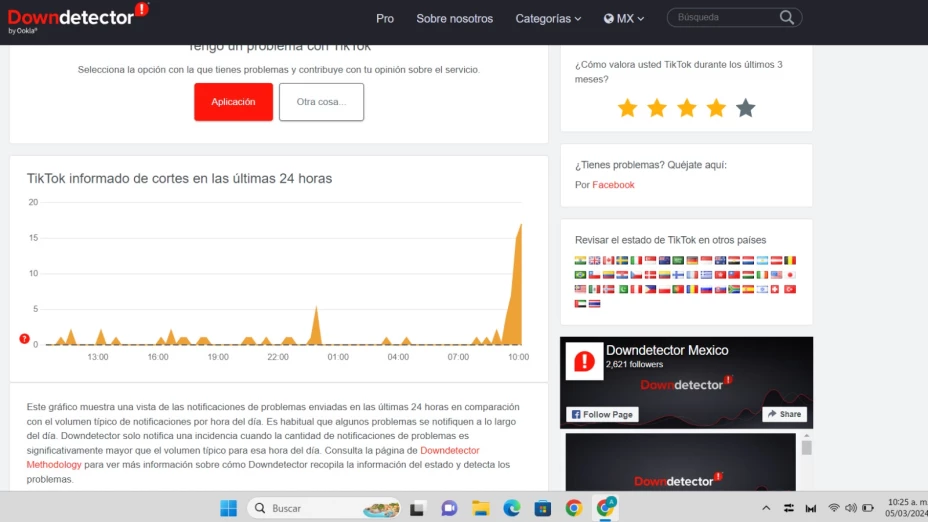
Task: Go to Sobre nosotros page
Action: point(455,18)
